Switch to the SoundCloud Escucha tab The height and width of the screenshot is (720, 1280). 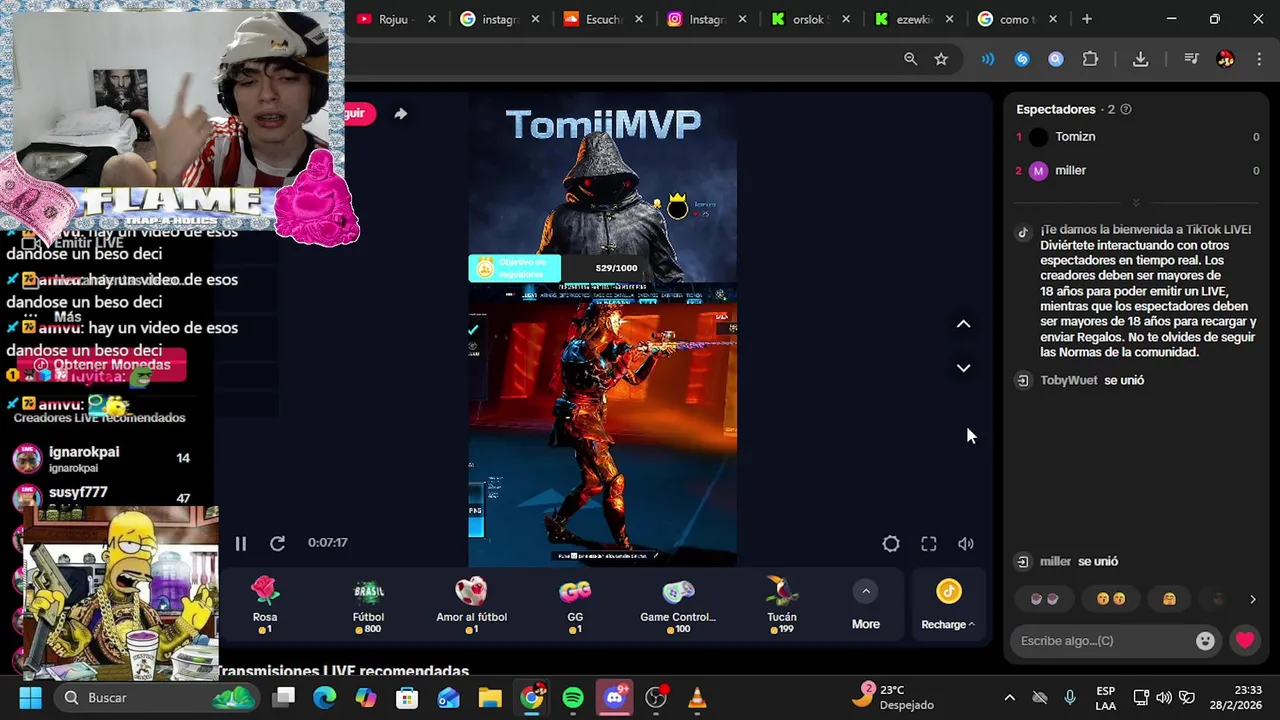click(603, 19)
